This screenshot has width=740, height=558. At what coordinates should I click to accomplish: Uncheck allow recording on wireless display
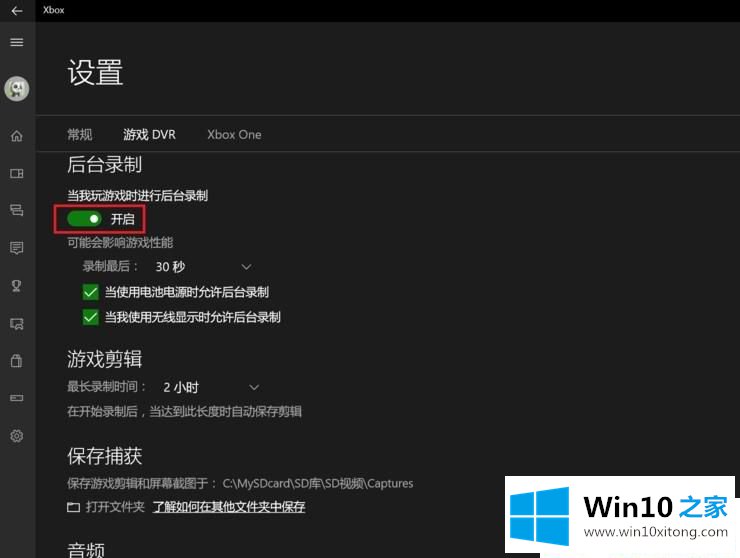click(91, 317)
